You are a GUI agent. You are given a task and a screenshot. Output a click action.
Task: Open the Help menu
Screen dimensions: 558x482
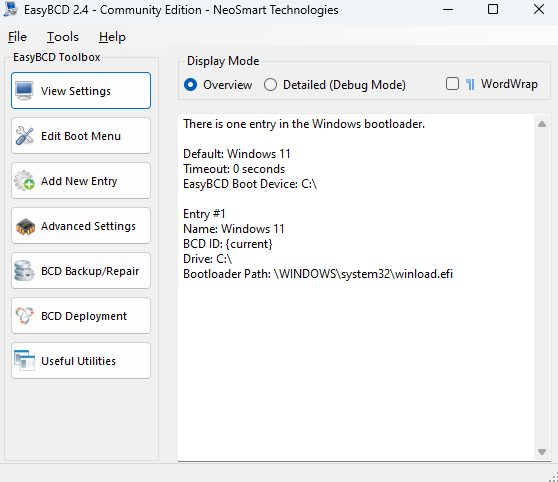coord(112,37)
